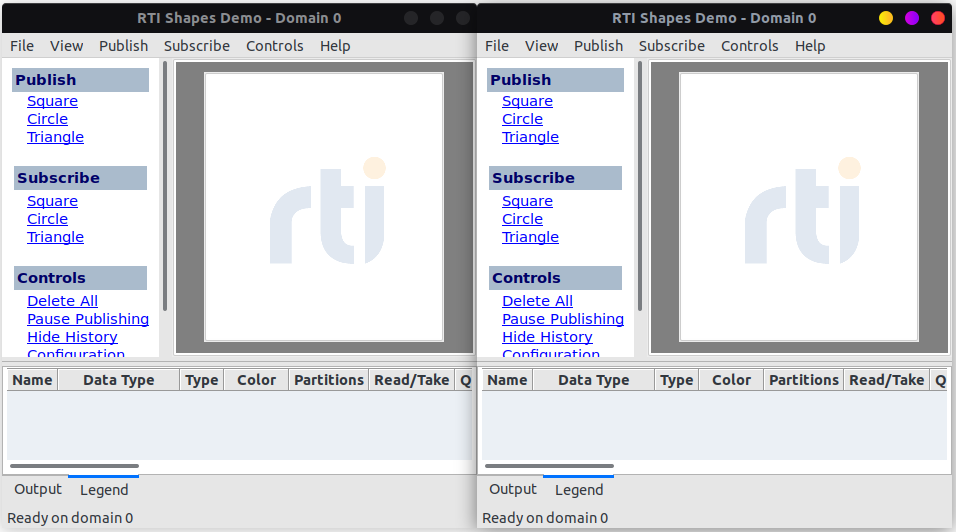Sort by Read/Take column in left window

point(412,380)
